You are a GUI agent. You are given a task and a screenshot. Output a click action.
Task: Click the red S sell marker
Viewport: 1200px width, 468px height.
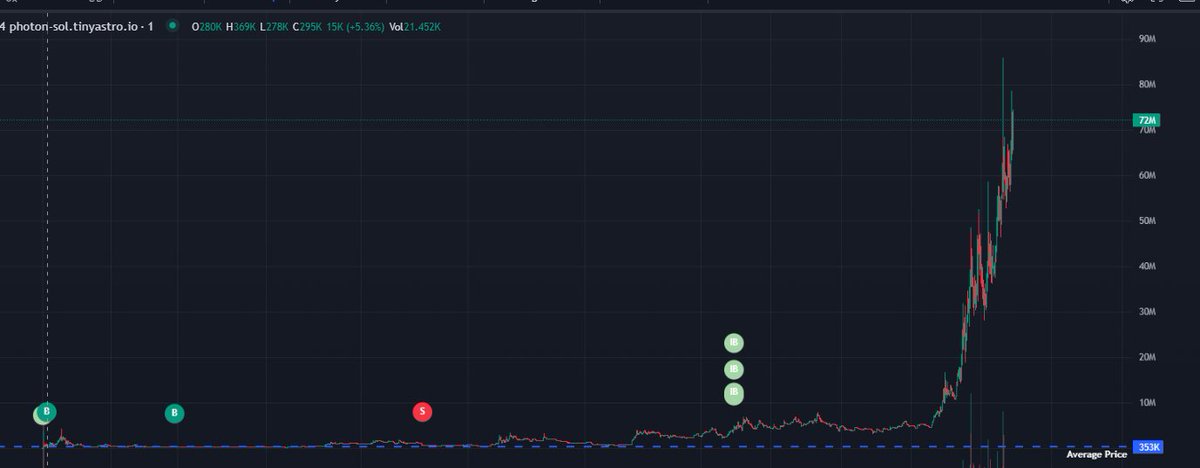click(x=422, y=411)
